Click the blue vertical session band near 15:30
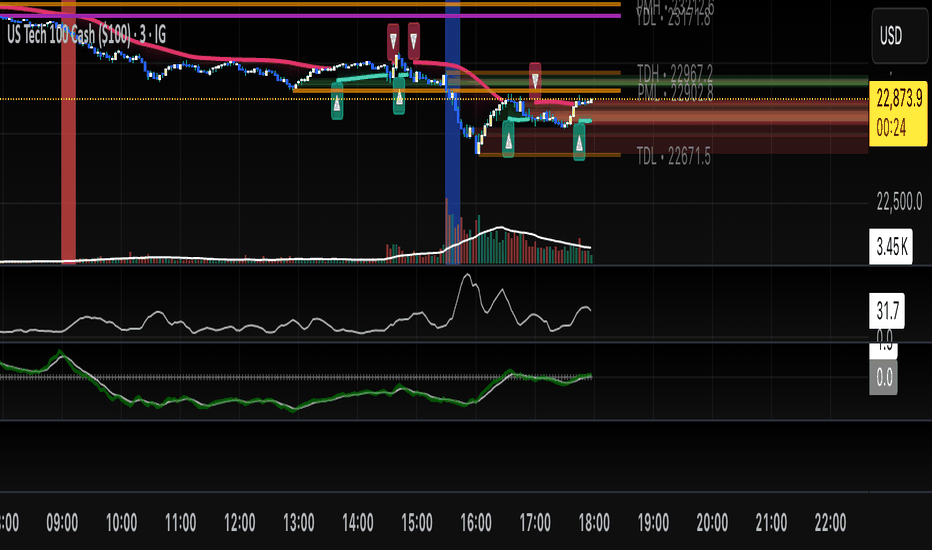 (x=453, y=131)
